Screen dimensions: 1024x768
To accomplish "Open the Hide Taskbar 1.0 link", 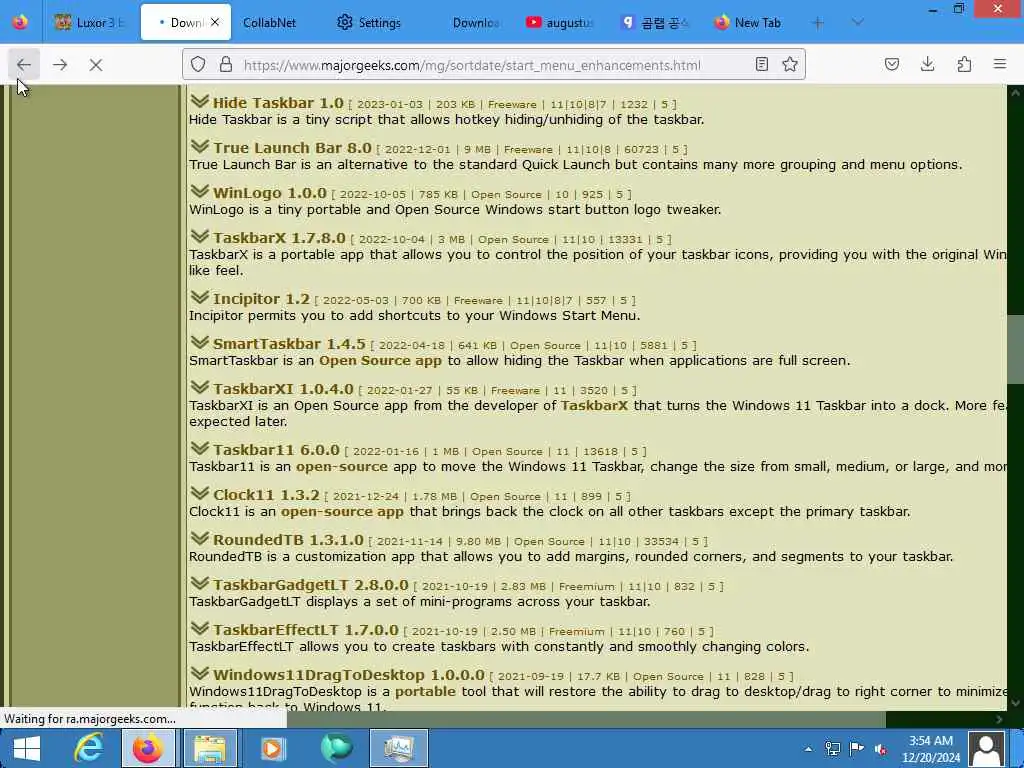I will pos(278,103).
